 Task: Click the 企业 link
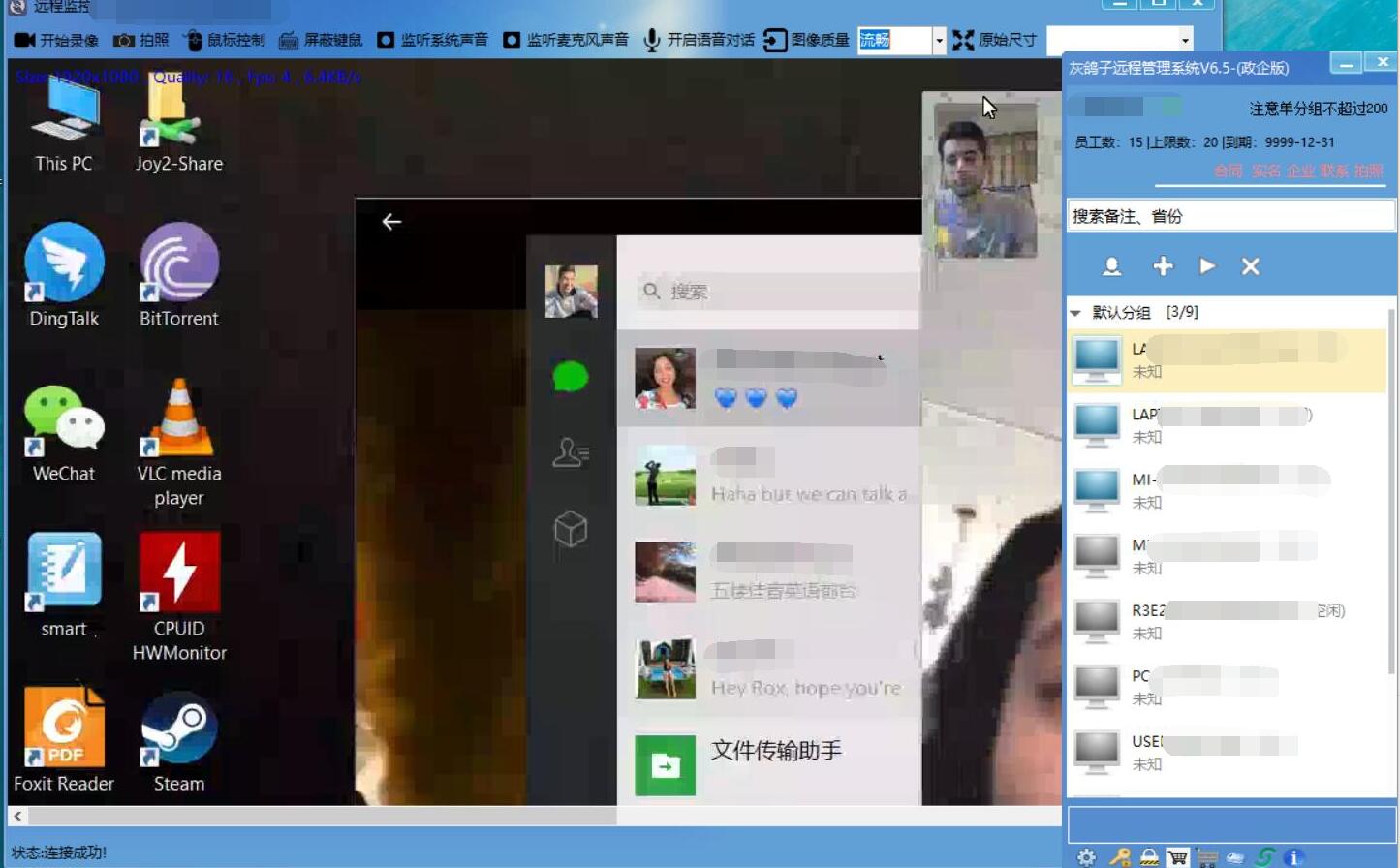tap(1300, 170)
